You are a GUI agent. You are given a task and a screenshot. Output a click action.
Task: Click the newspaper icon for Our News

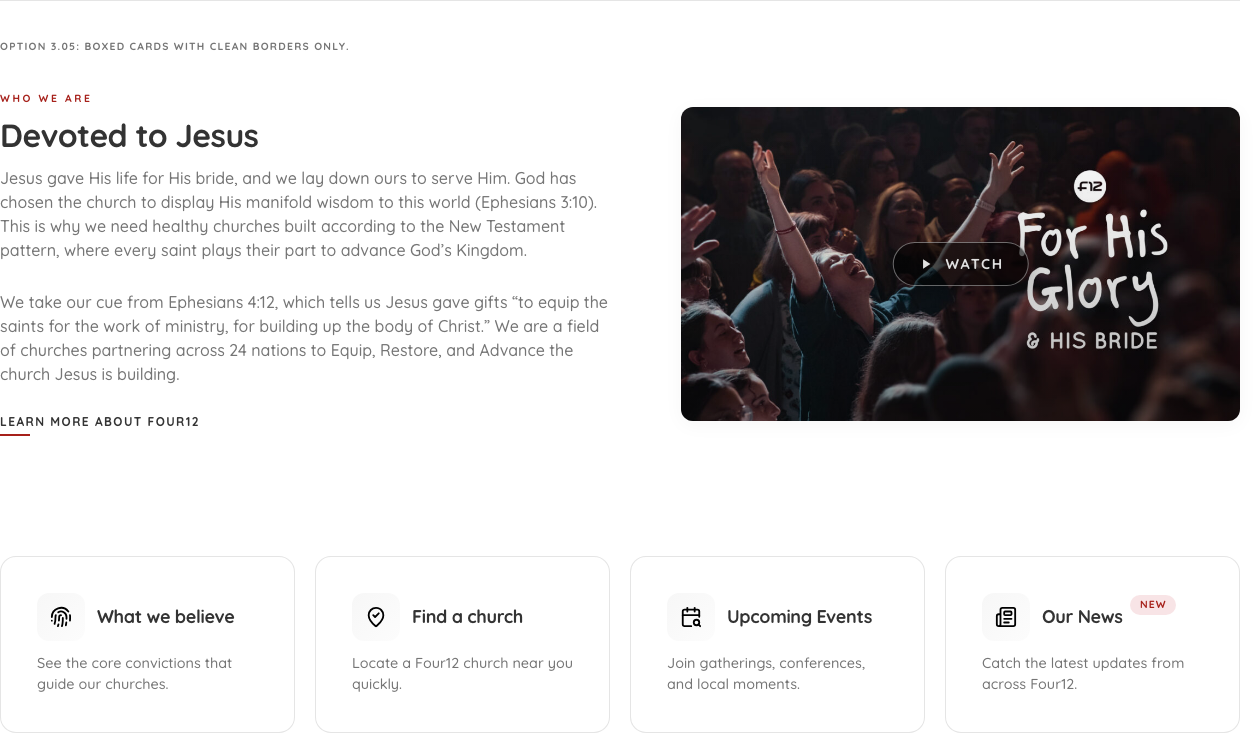(x=1006, y=617)
